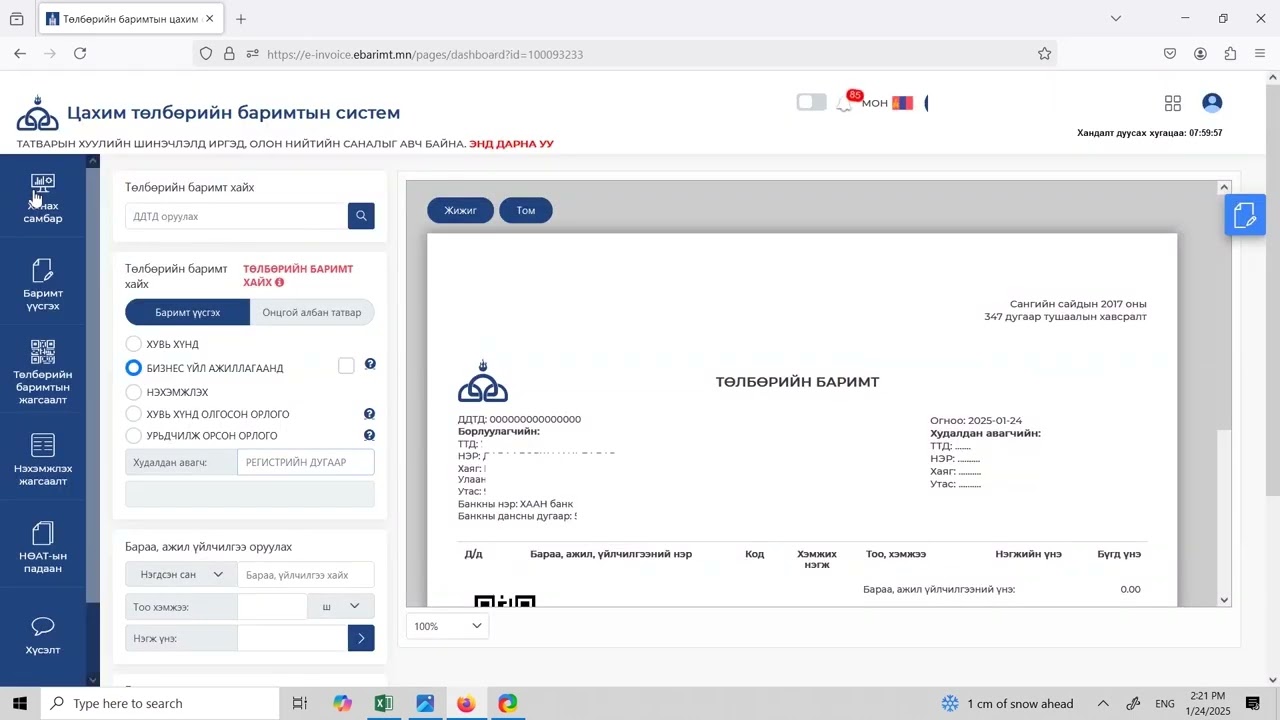
Task: Click the floating blue note edit icon
Action: [1245, 215]
